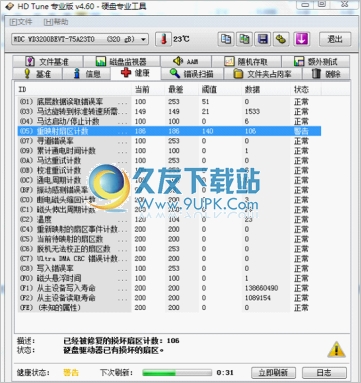
Task: Select row (FE) (未知的属性)
Action: click(x=169, y=308)
